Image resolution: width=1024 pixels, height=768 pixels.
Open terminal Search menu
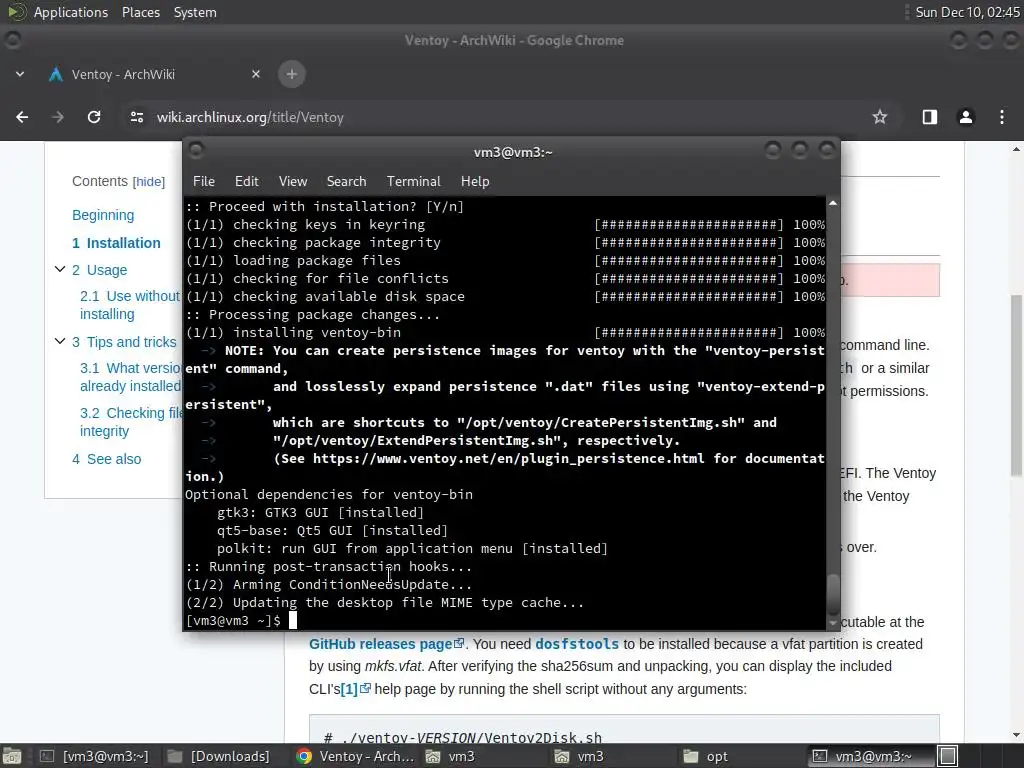pyautogui.click(x=346, y=182)
